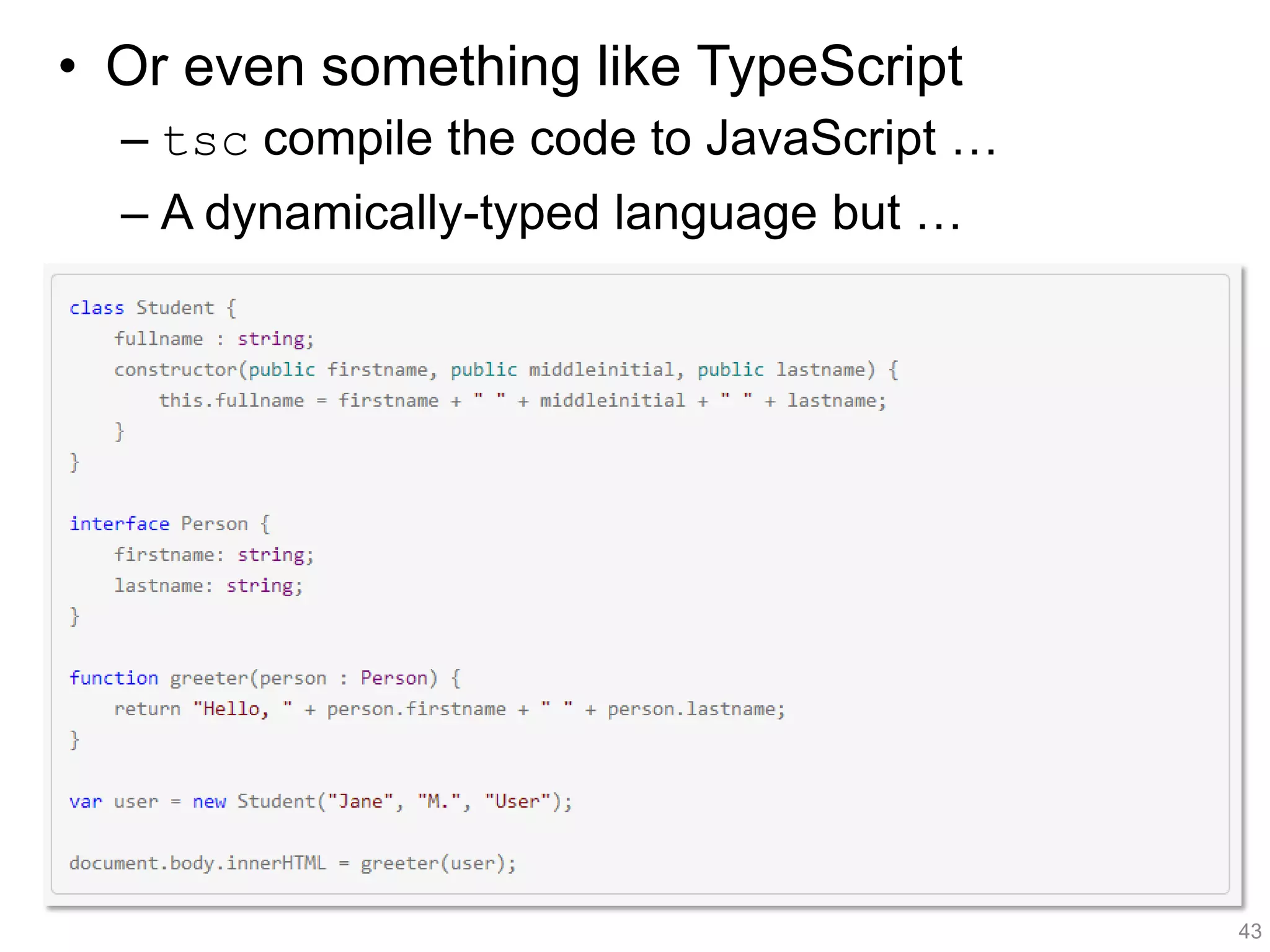
Task: Click the code line "class Student {"
Action: 153,308
